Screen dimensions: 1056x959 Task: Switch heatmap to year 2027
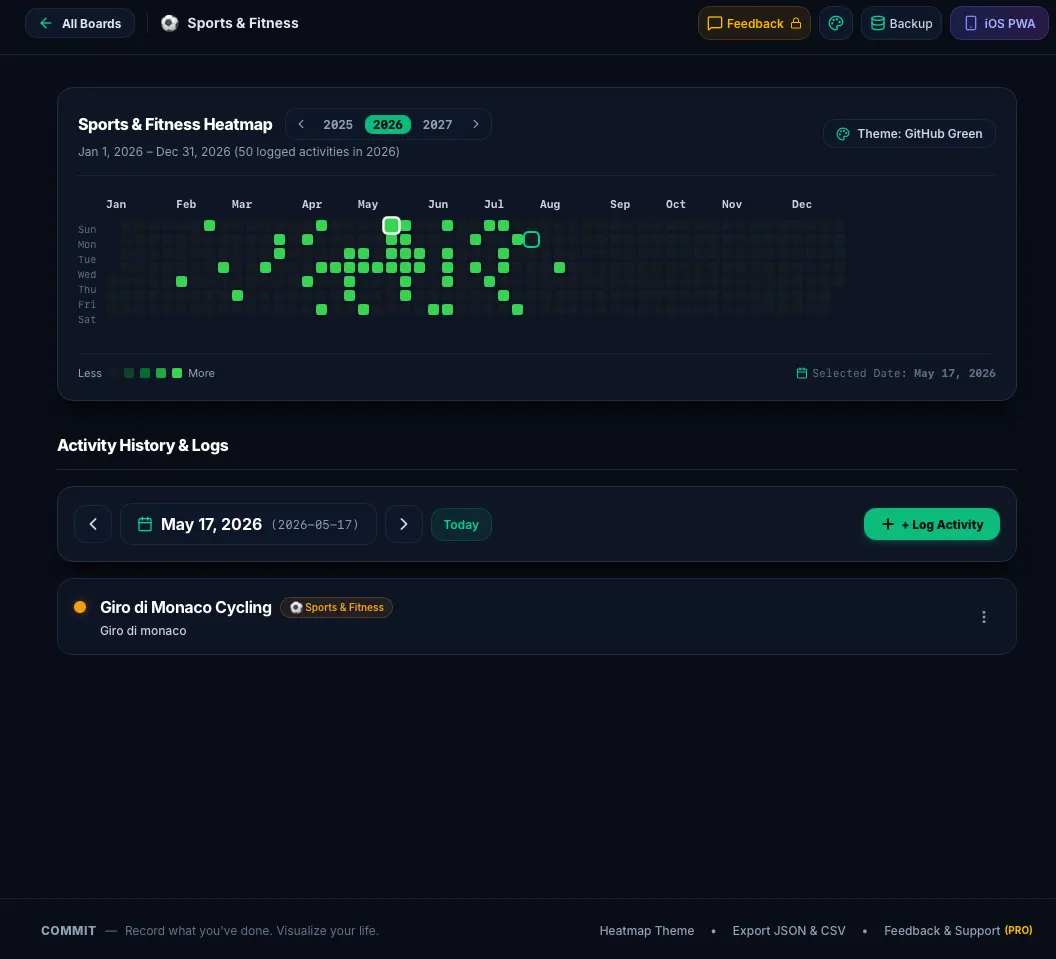(438, 125)
